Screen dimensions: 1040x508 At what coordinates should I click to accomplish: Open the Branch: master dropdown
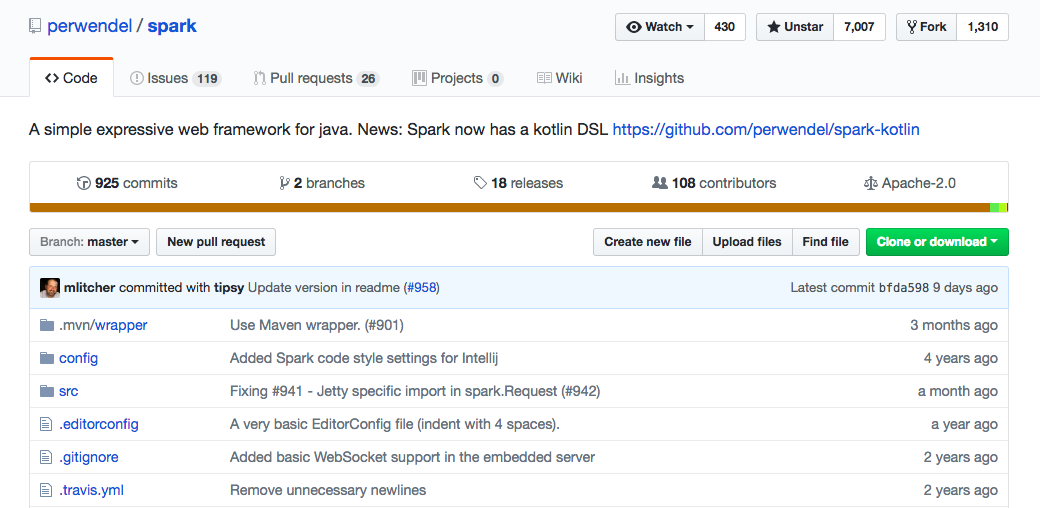tap(90, 242)
